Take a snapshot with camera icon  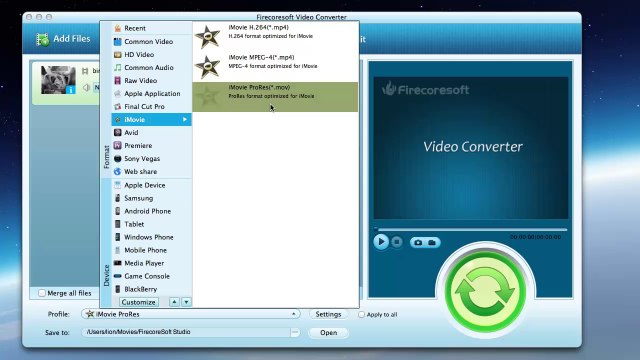coord(418,242)
